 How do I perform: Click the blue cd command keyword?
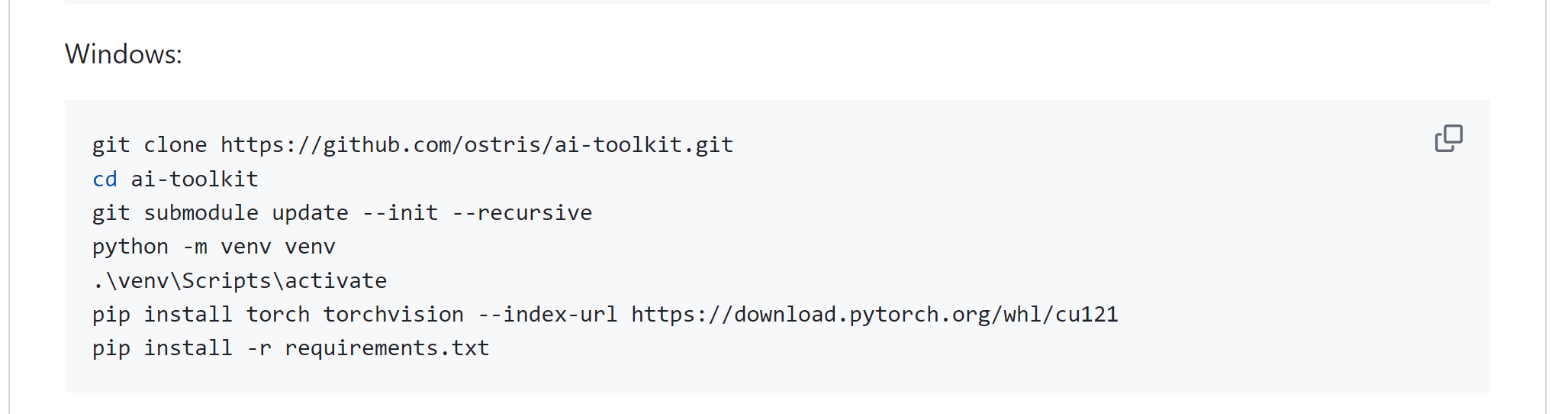click(x=105, y=180)
